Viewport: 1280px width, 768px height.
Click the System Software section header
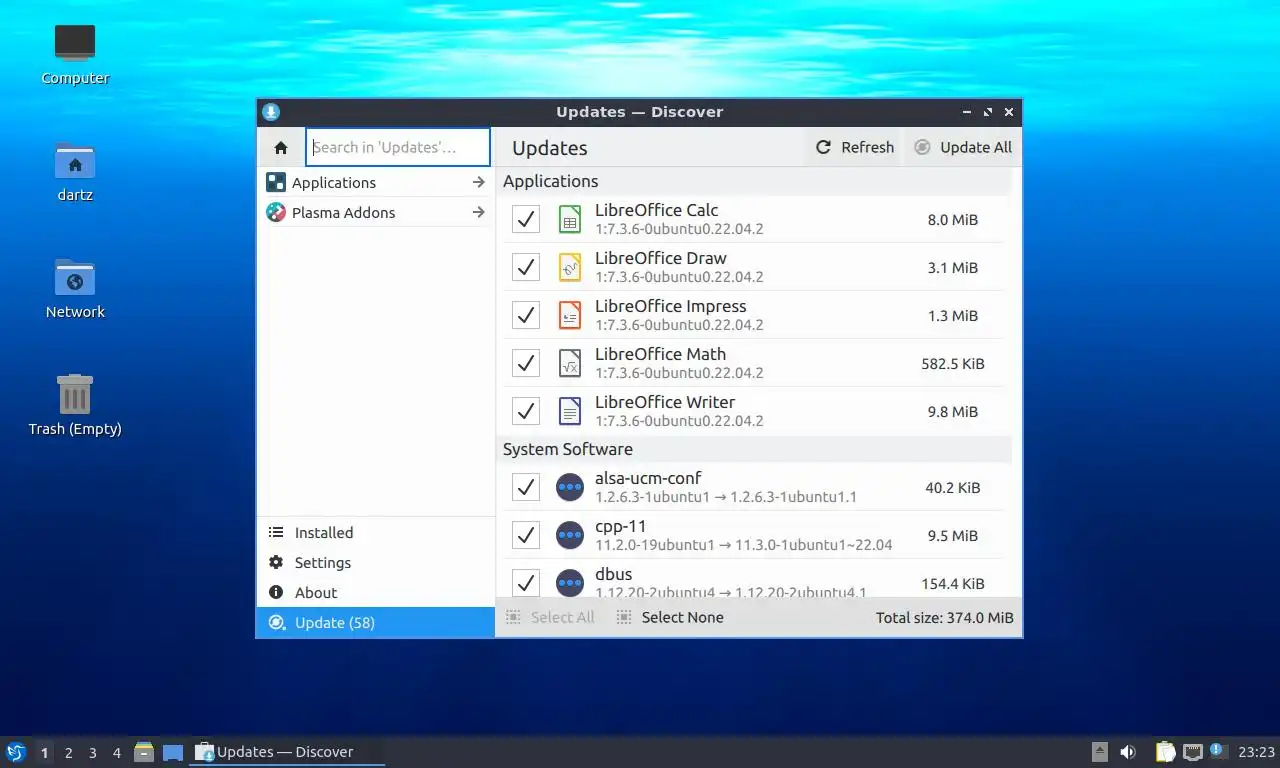pos(754,449)
